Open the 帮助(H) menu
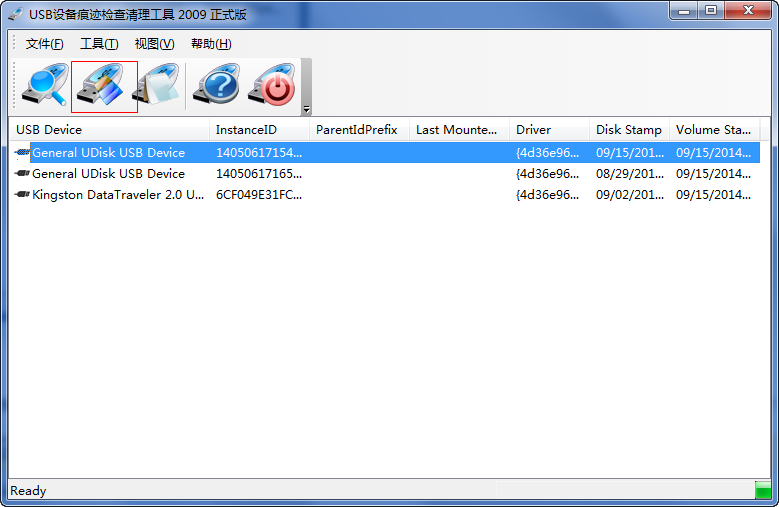 211,44
